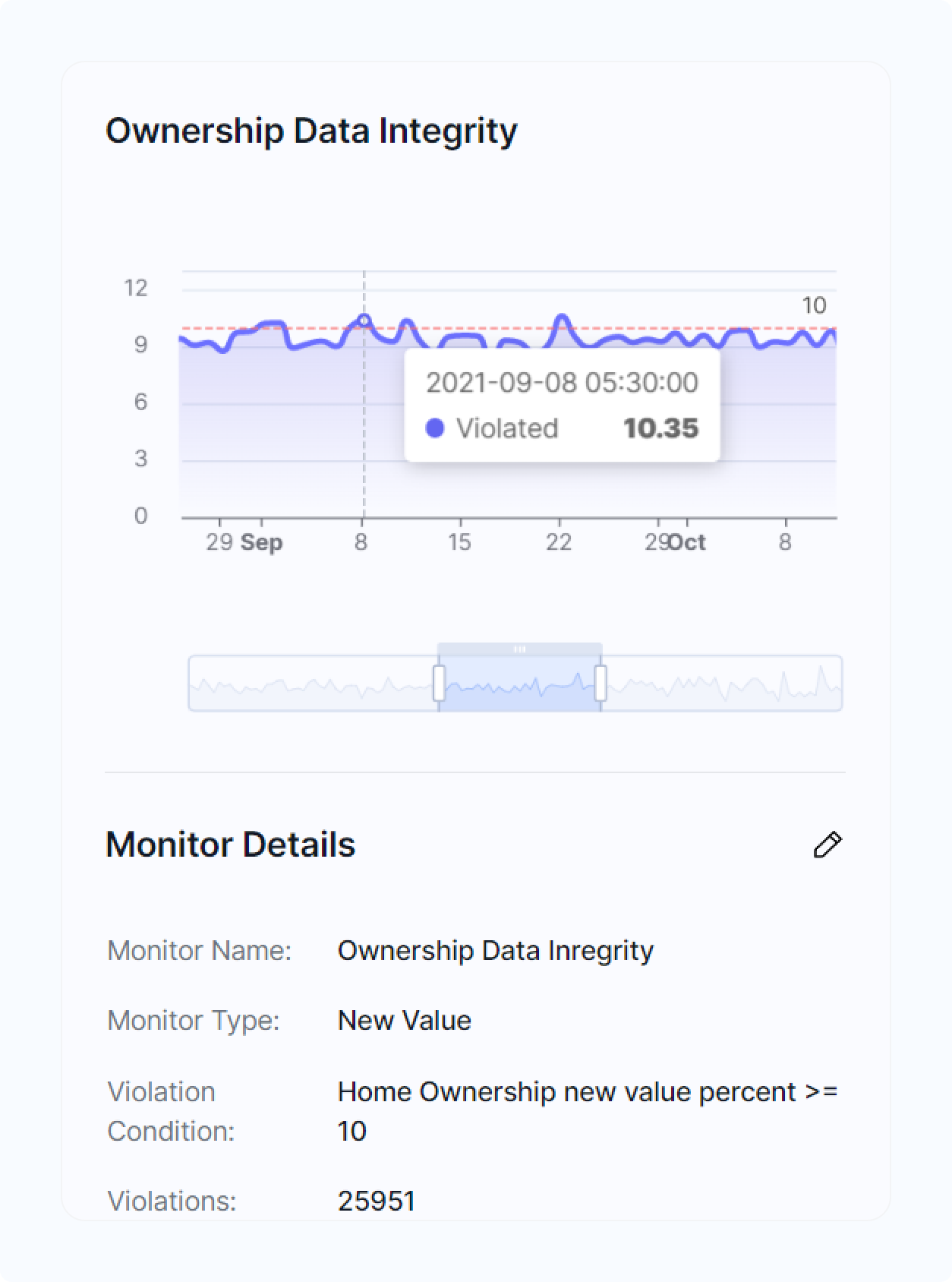Click the blue Violated dot in the tooltip
The image size is (952, 1282).
point(435,428)
